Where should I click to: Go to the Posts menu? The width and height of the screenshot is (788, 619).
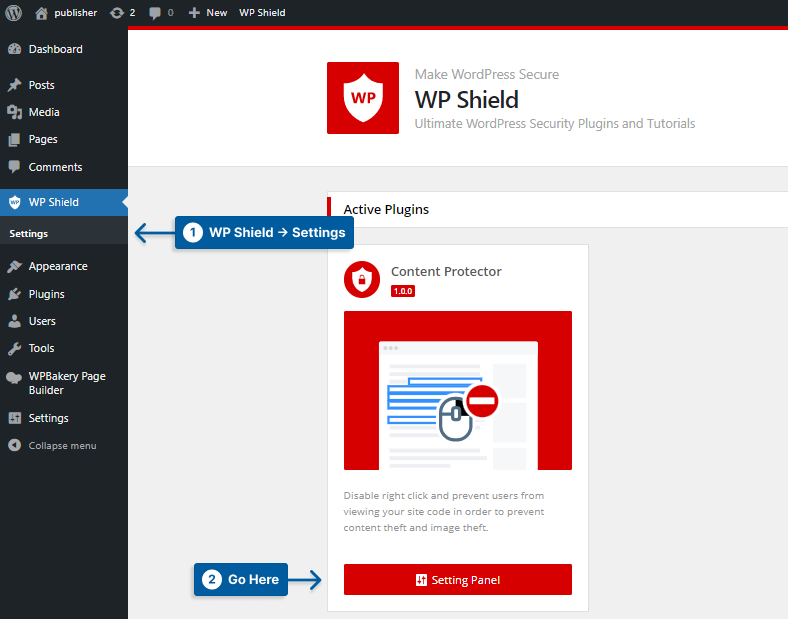pyautogui.click(x=64, y=85)
